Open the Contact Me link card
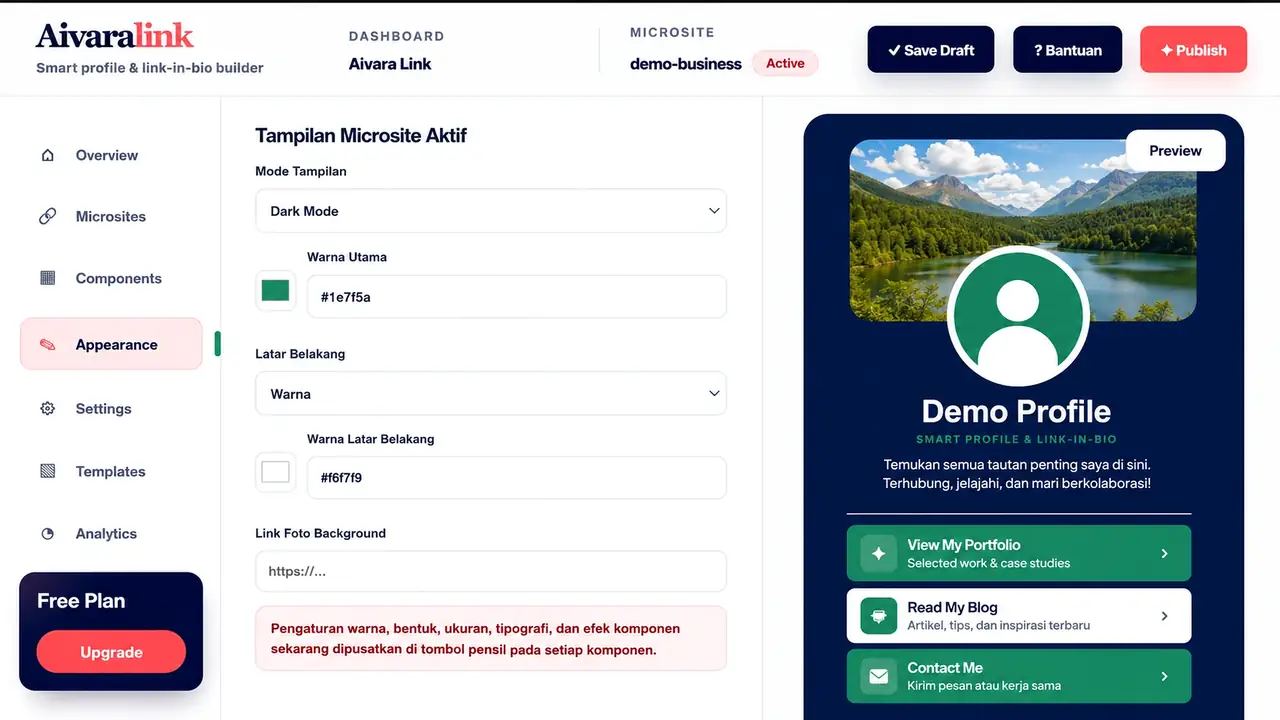This screenshot has height=720, width=1280. coord(1019,676)
